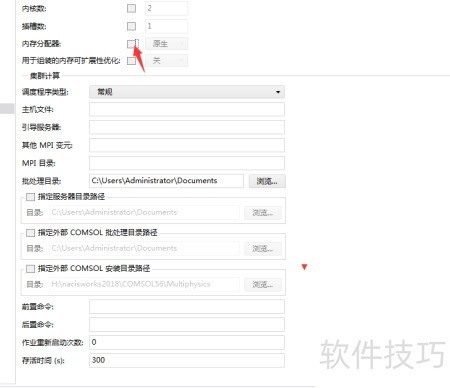Check 指定服务器目录路径 option
Screen dimensions: 450x388
coord(30,197)
